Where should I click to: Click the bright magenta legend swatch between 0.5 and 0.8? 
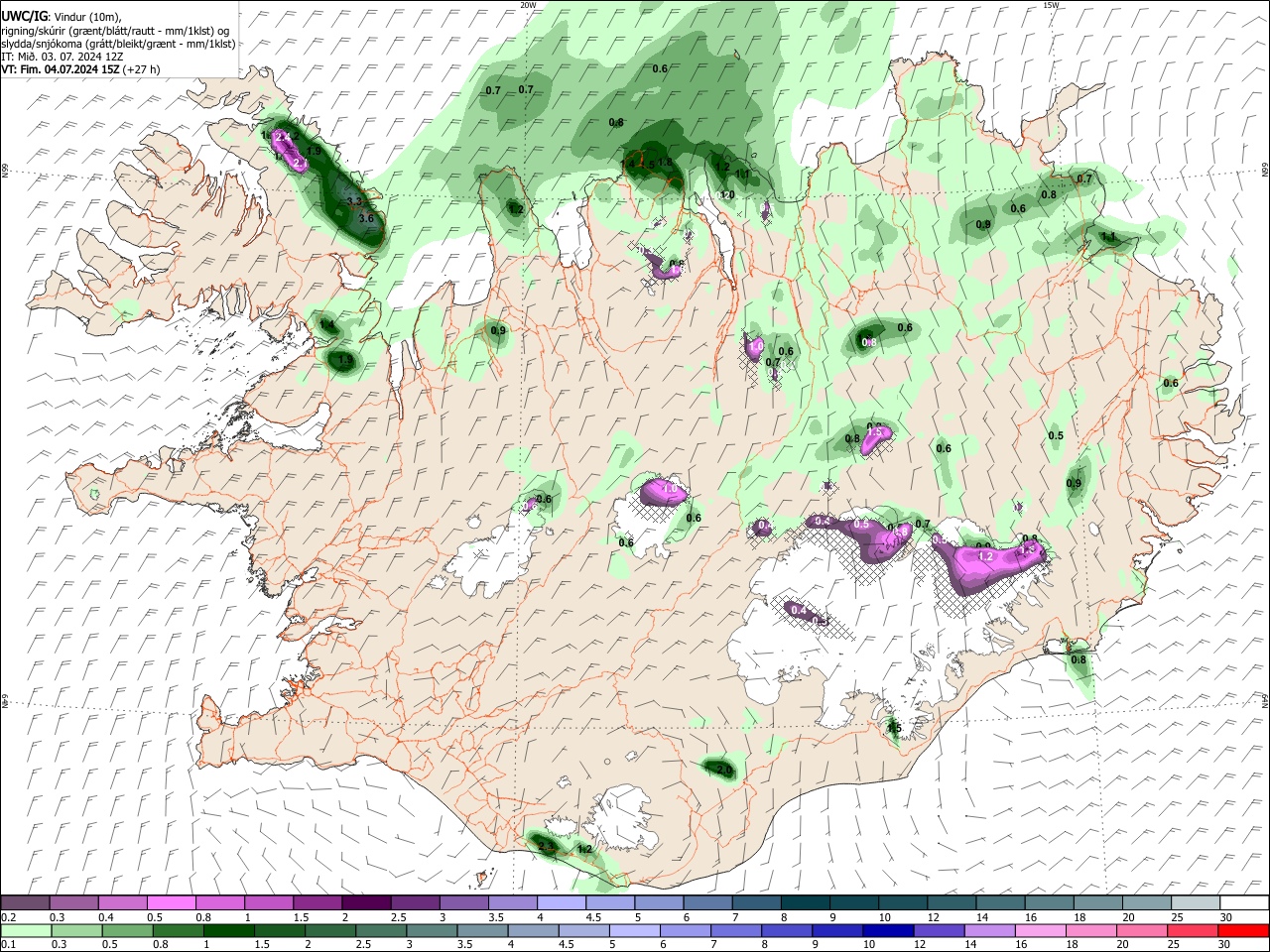click(x=171, y=902)
